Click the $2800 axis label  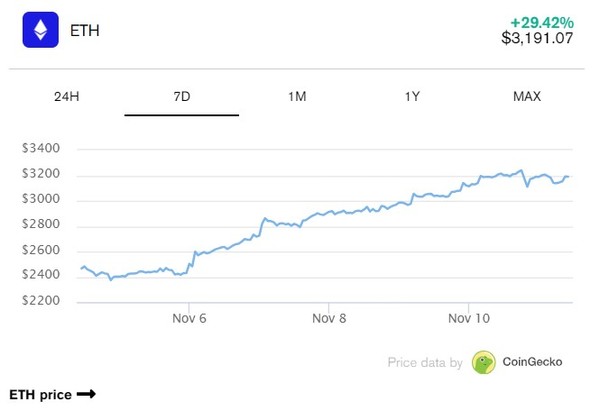click(41, 225)
